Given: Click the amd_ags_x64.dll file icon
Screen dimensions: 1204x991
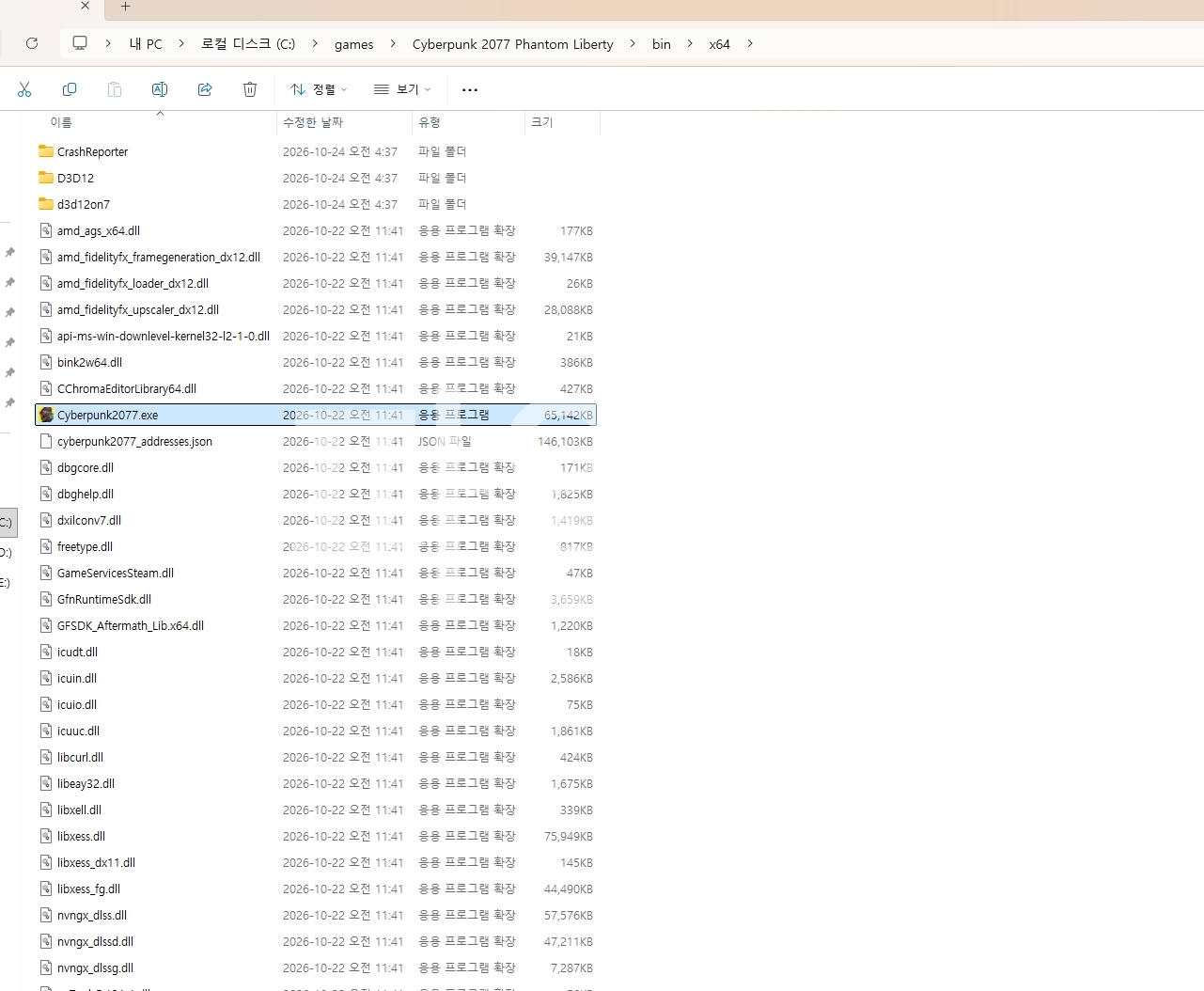Looking at the screenshot, I should coord(46,230).
